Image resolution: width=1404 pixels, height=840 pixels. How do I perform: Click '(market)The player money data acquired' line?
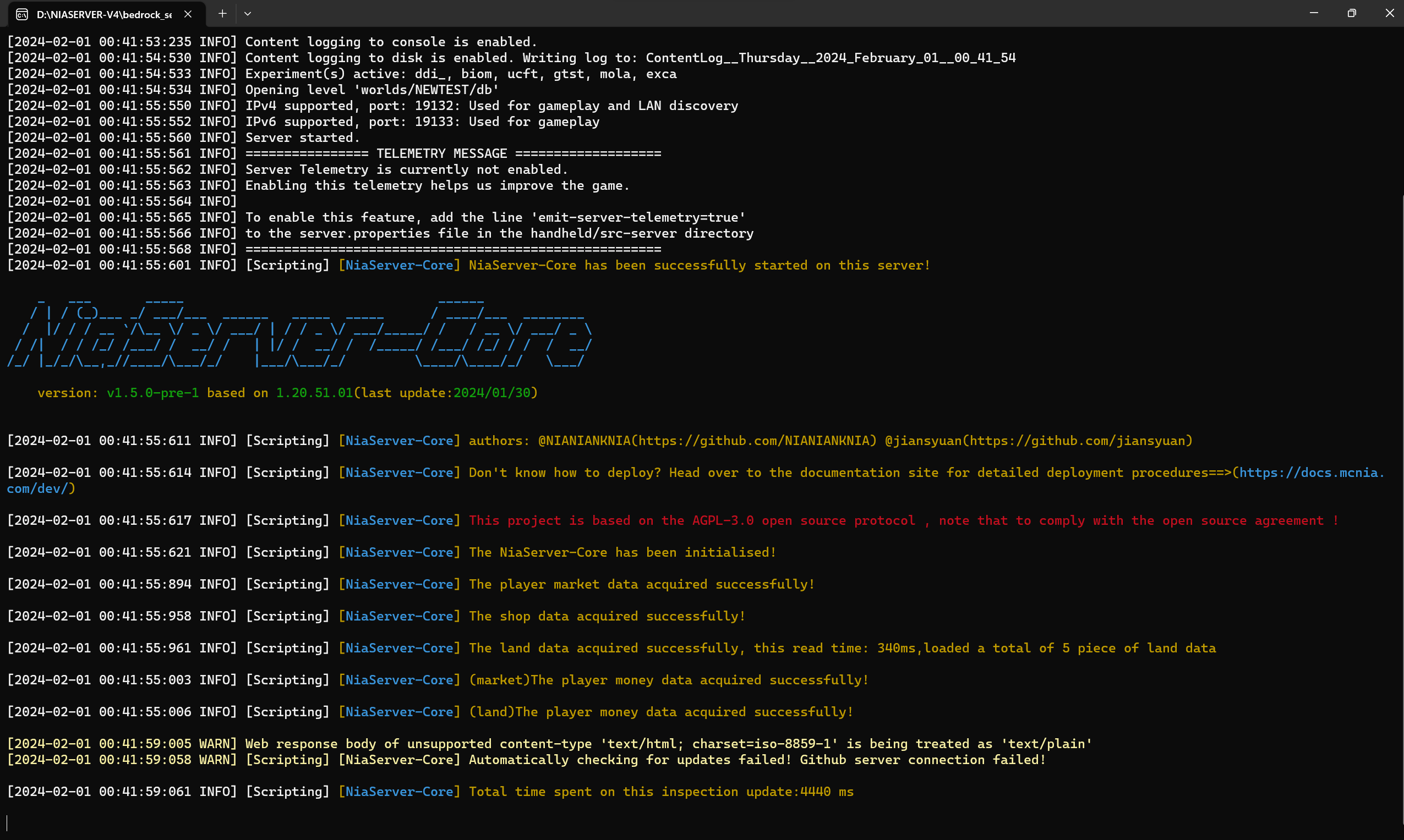[669, 680]
